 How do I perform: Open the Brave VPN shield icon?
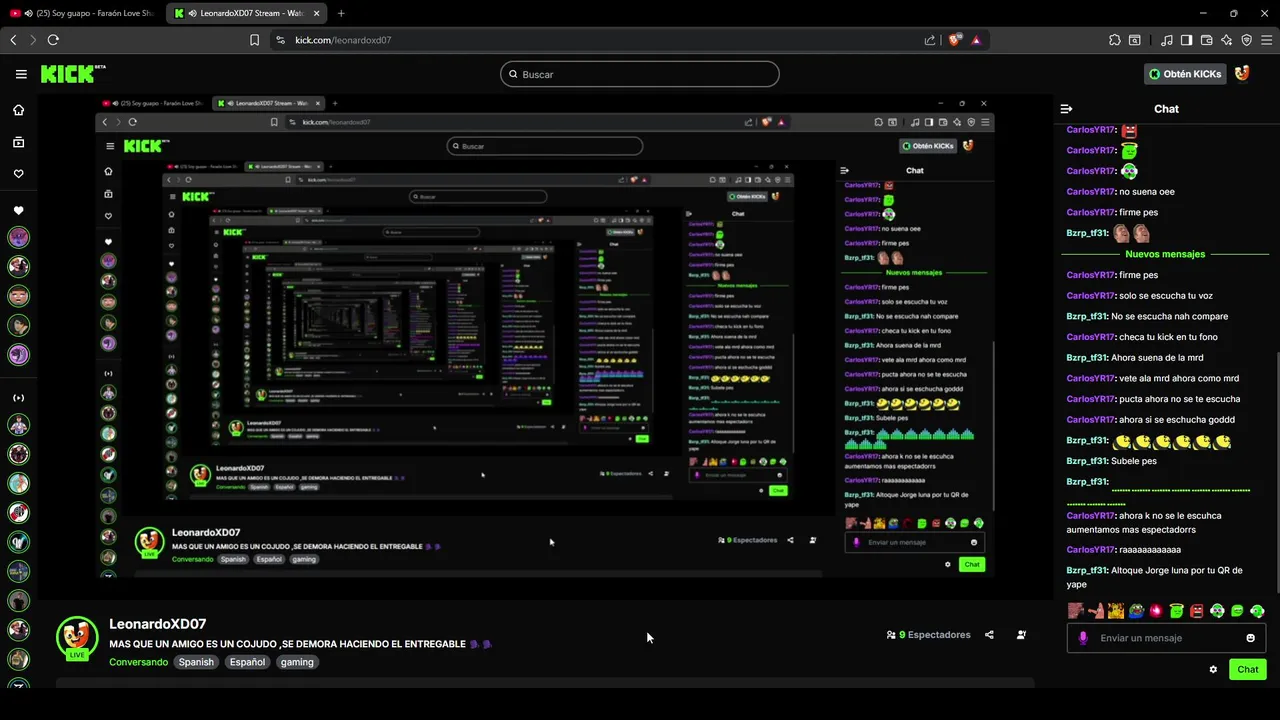[1246, 40]
